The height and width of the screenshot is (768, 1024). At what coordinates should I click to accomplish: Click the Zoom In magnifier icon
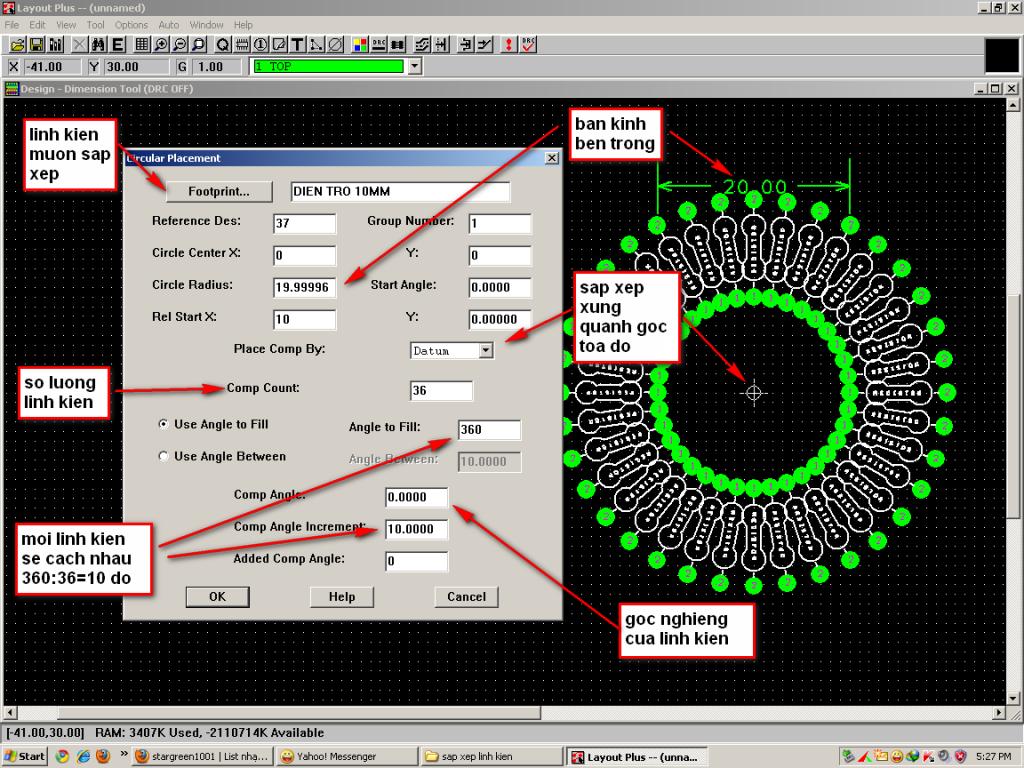pos(161,45)
